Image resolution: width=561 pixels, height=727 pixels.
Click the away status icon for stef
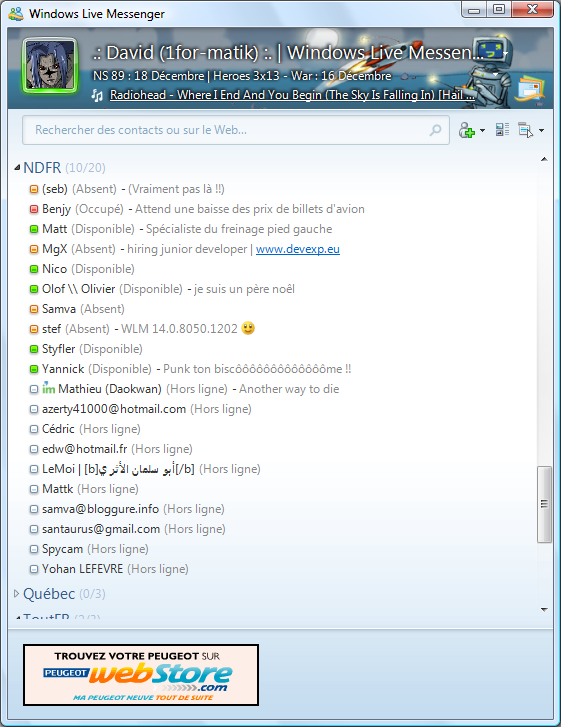(34, 329)
